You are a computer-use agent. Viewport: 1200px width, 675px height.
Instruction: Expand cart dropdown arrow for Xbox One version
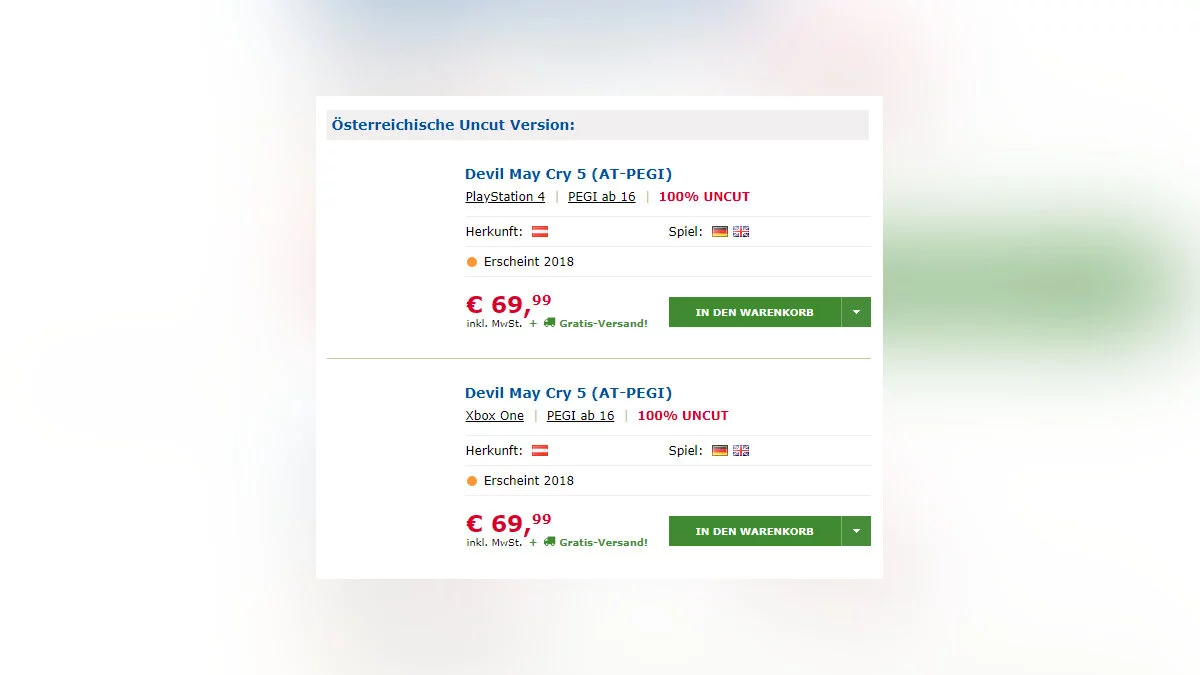856,531
